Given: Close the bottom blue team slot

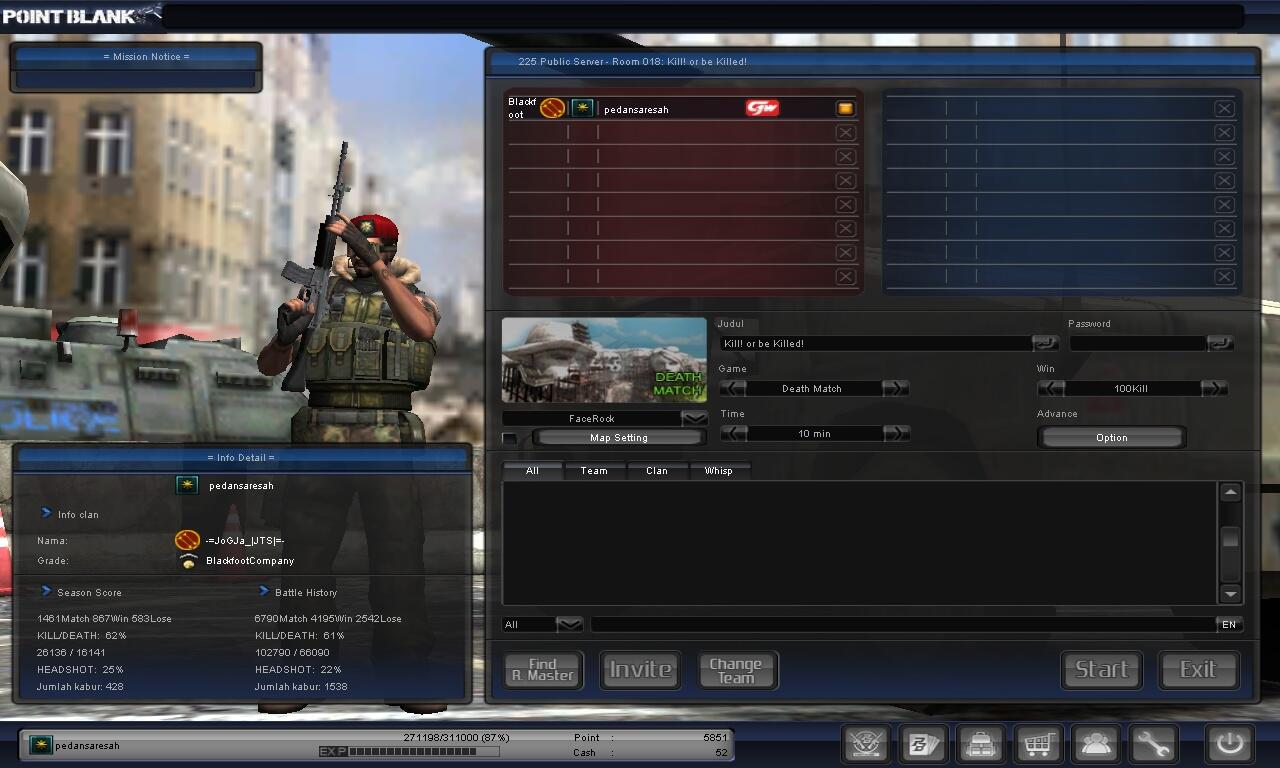Looking at the screenshot, I should [1224, 276].
